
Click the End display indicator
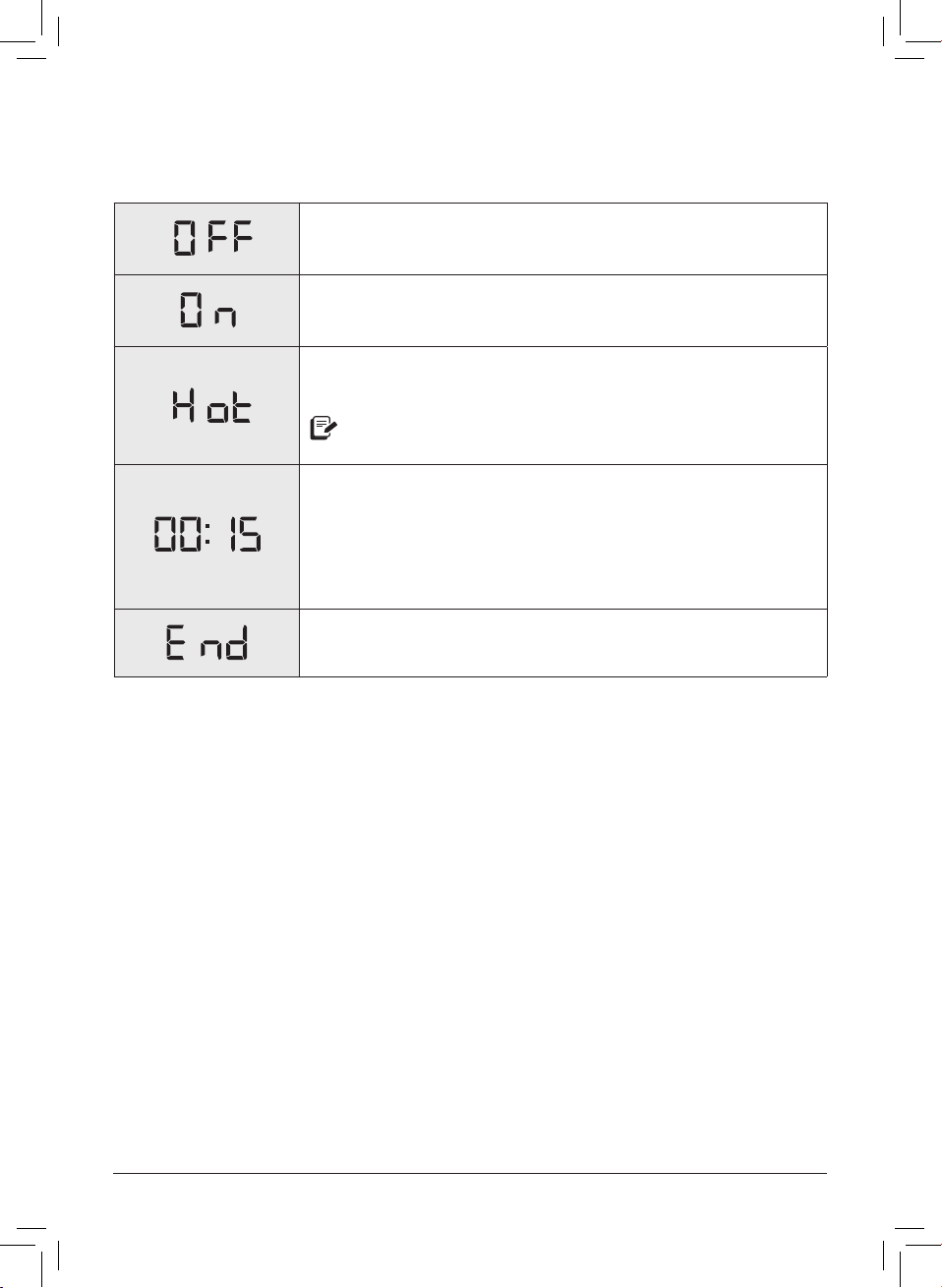206,642
